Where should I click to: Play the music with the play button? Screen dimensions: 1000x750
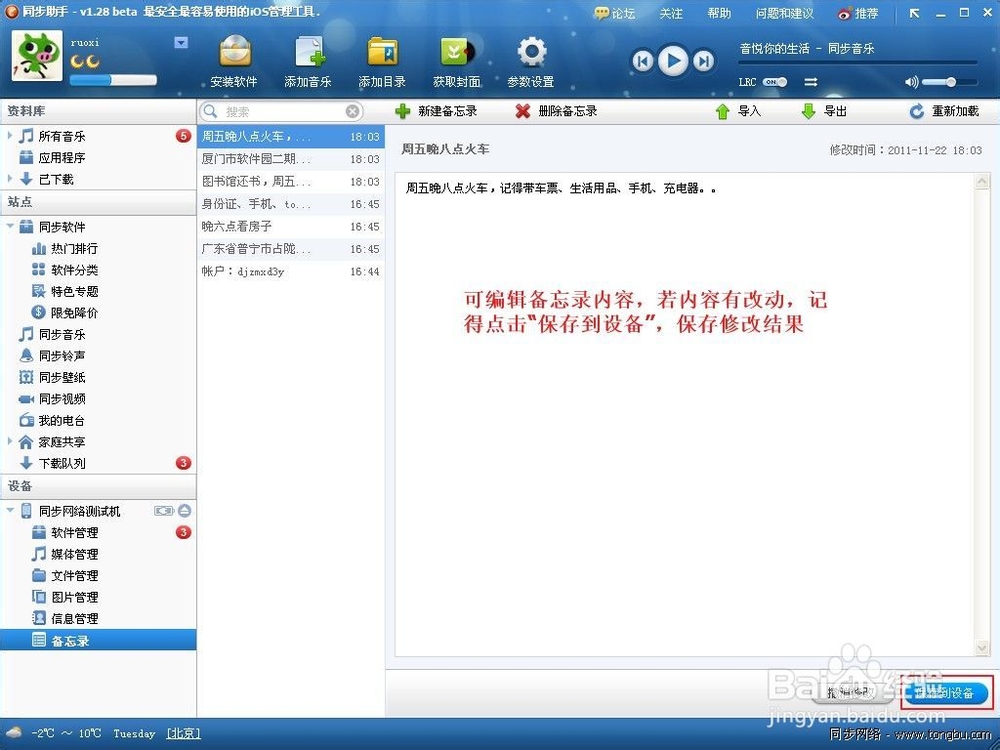[x=673, y=61]
